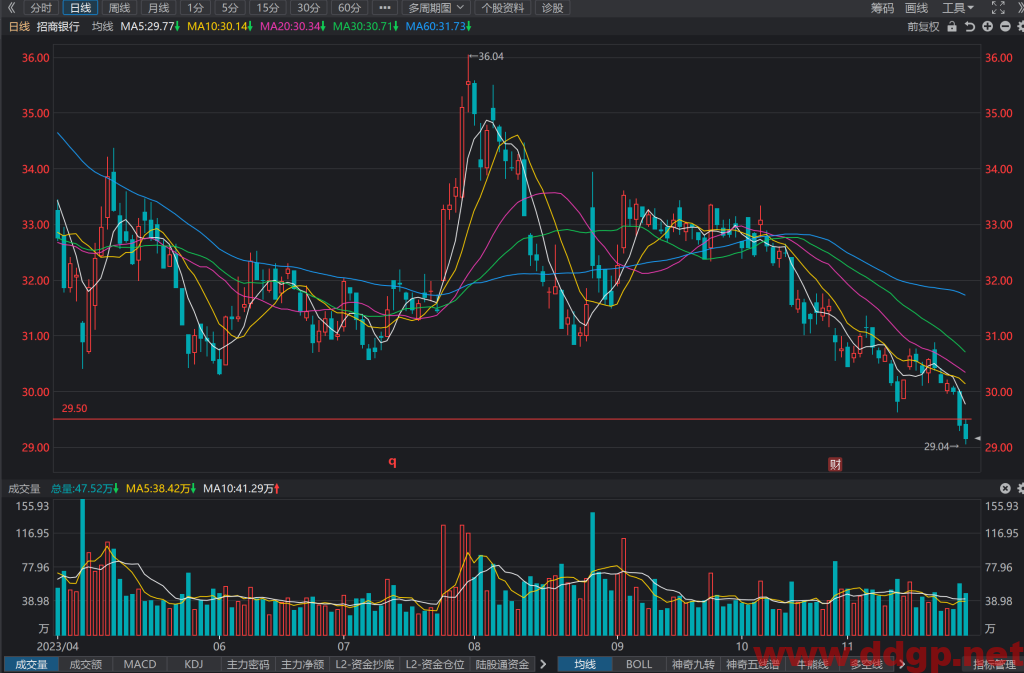The width and height of the screenshot is (1024, 673).
Task: Switch to 月线 monthly chart
Action: (x=159, y=8)
